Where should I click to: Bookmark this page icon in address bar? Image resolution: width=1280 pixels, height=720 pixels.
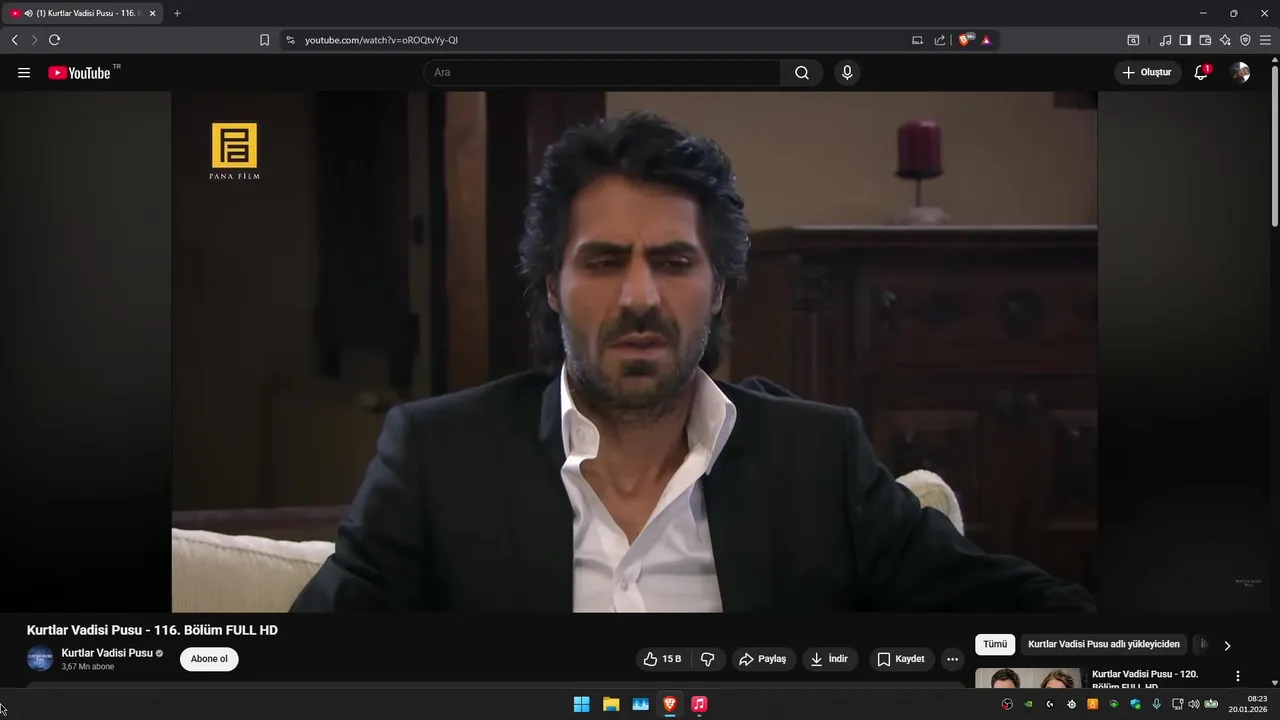264,40
